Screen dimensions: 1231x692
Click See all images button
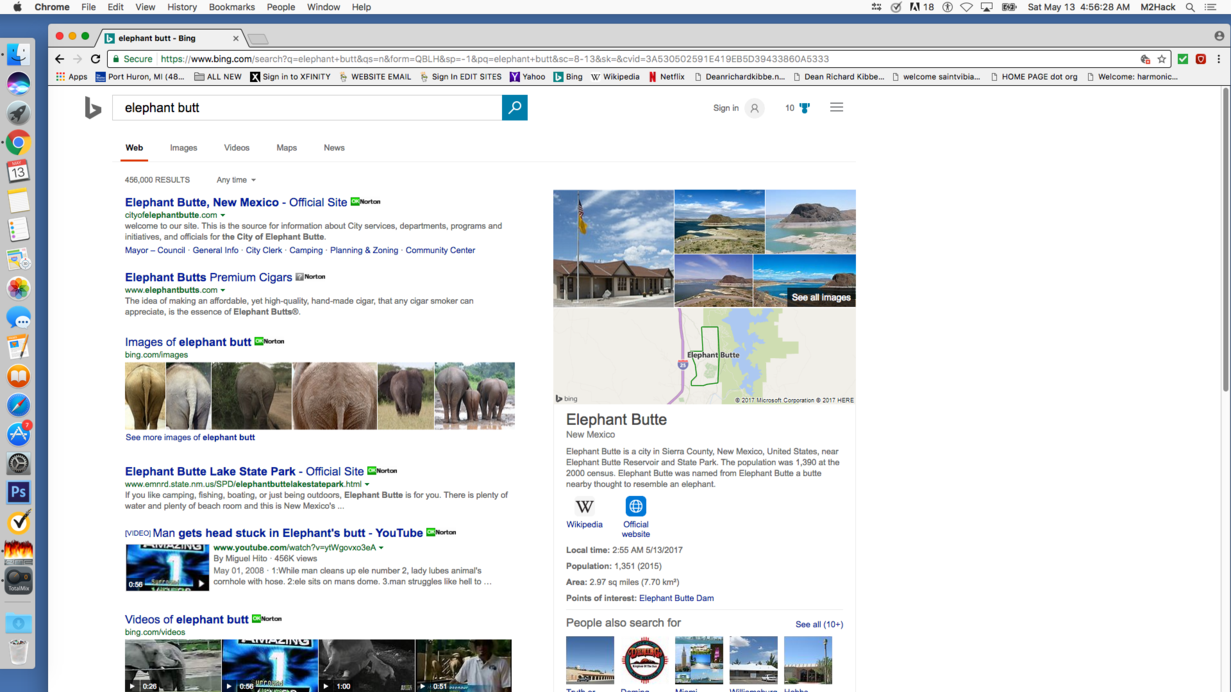point(821,297)
